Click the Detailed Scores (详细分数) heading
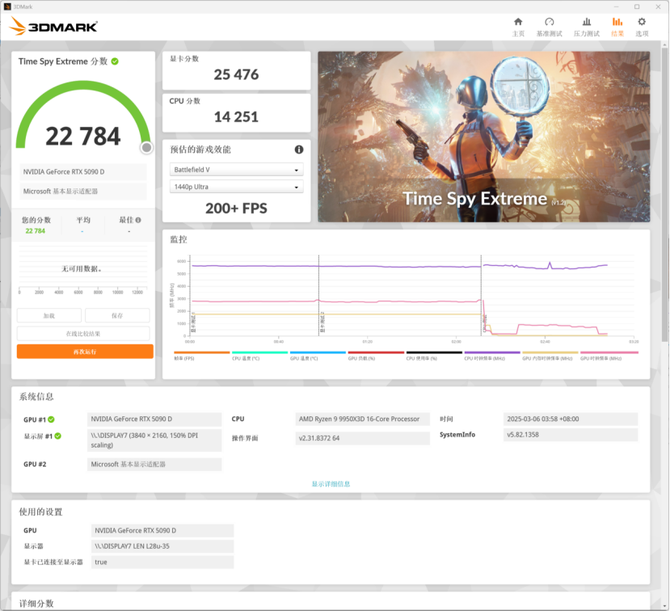Viewport: 670px width, 611px height. [x=36, y=603]
